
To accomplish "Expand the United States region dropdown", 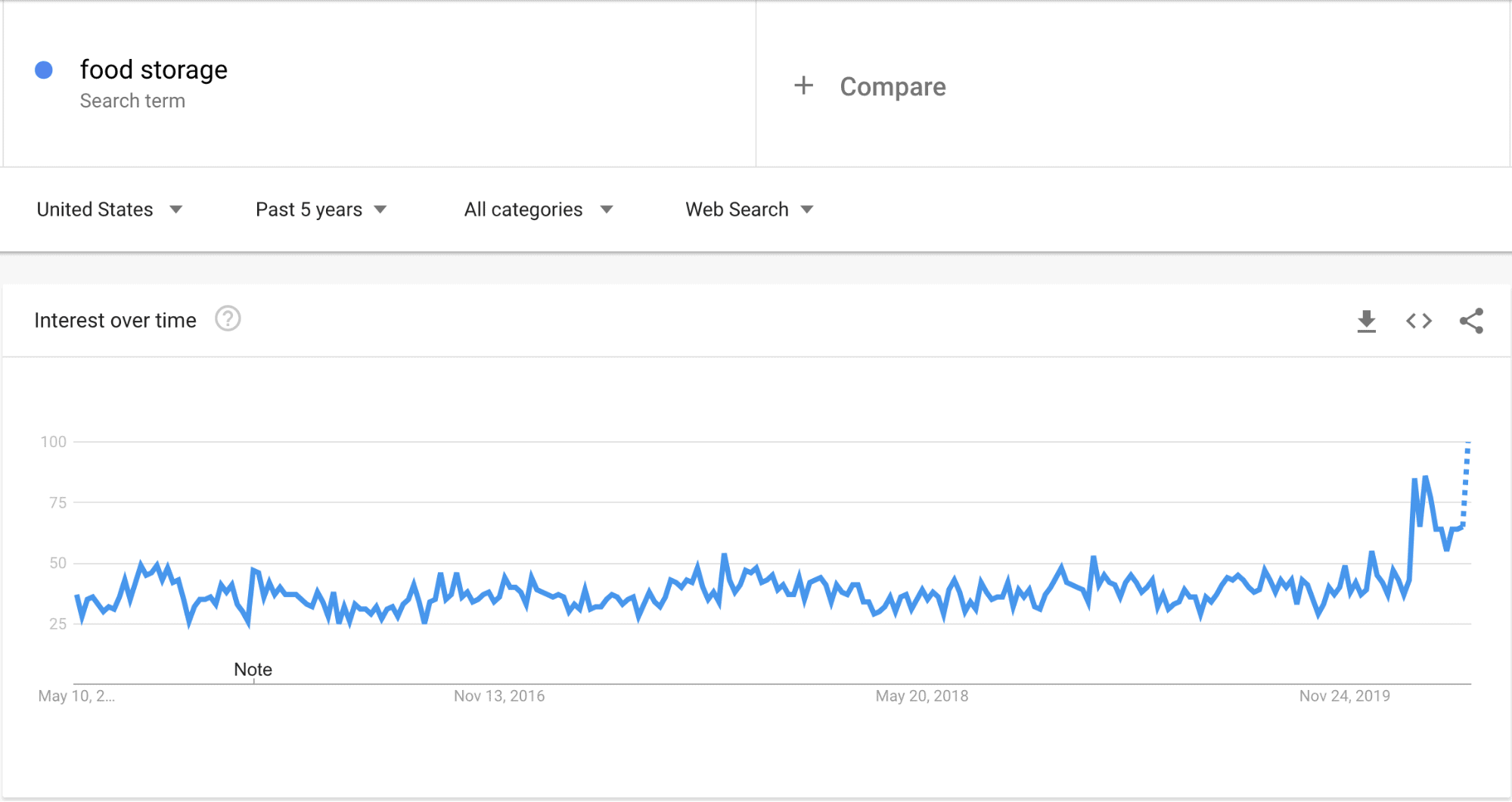I will click(x=110, y=210).
